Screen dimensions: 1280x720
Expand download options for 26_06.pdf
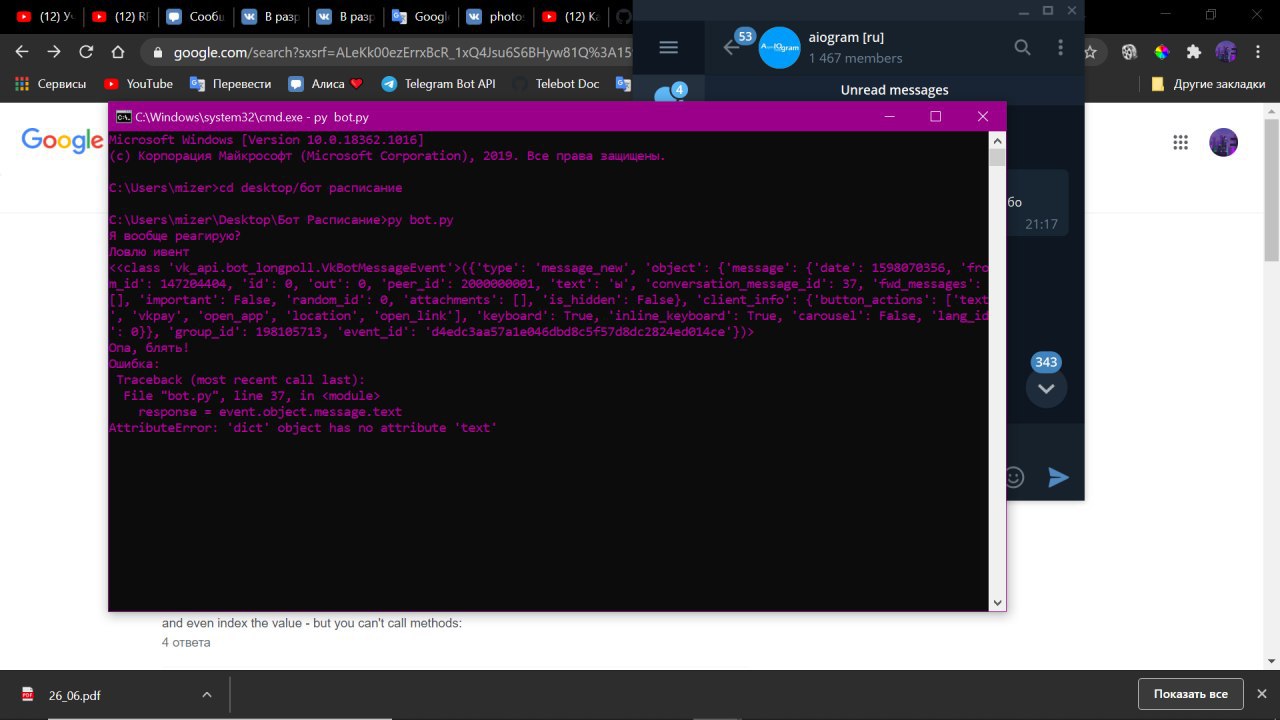coord(207,695)
